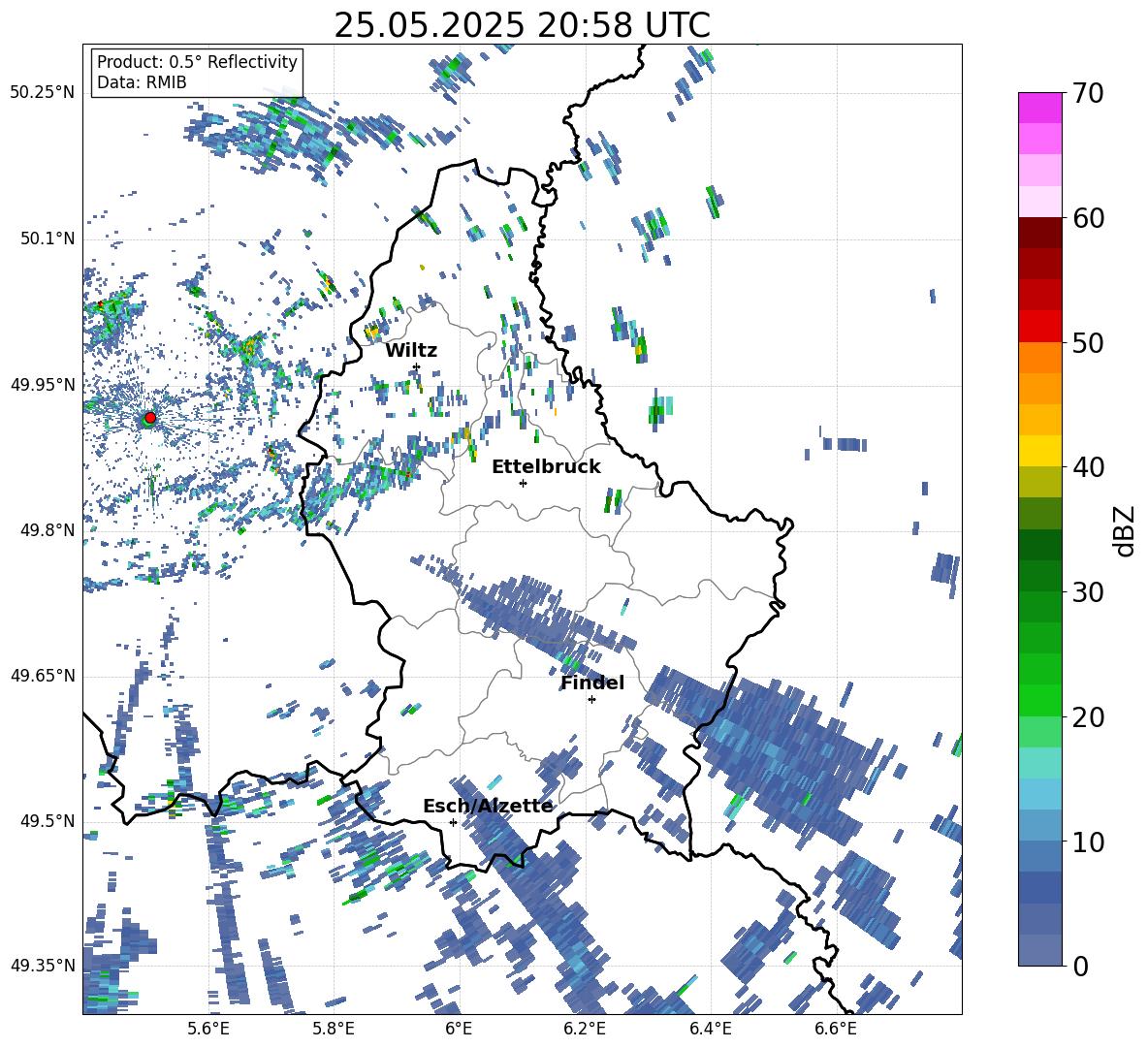Click the 40 colorbar tick label
The image size is (1148, 1048).
pos(1088,467)
